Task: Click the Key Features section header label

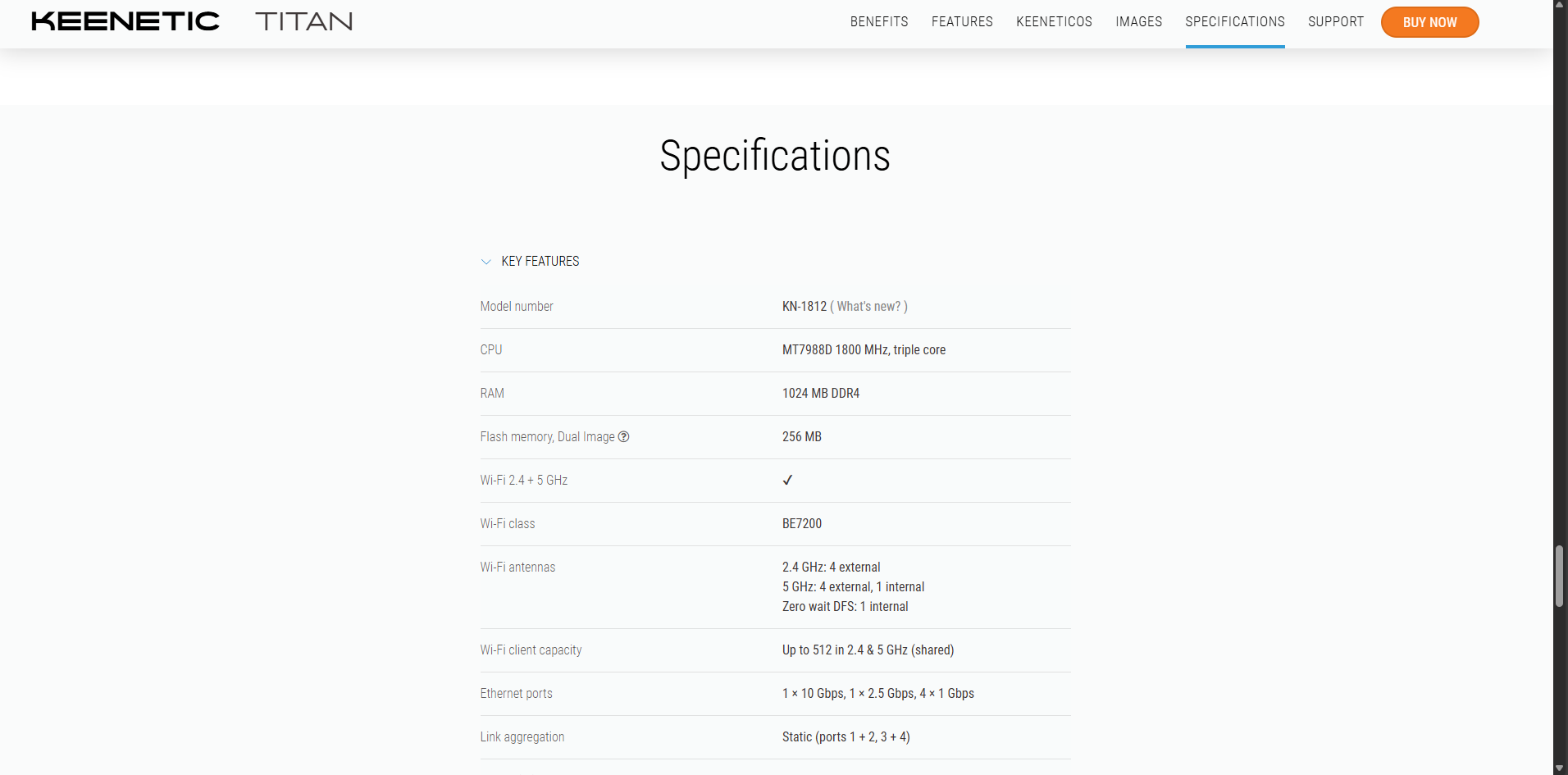Action: click(x=540, y=261)
